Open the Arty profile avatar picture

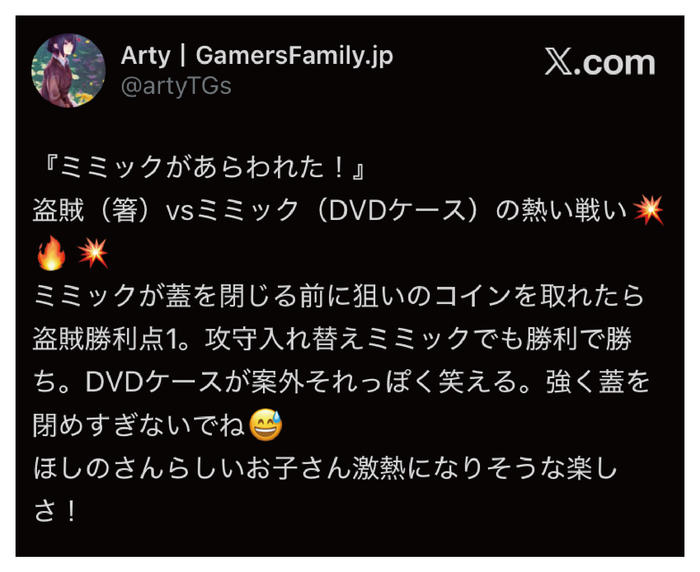coord(68,71)
